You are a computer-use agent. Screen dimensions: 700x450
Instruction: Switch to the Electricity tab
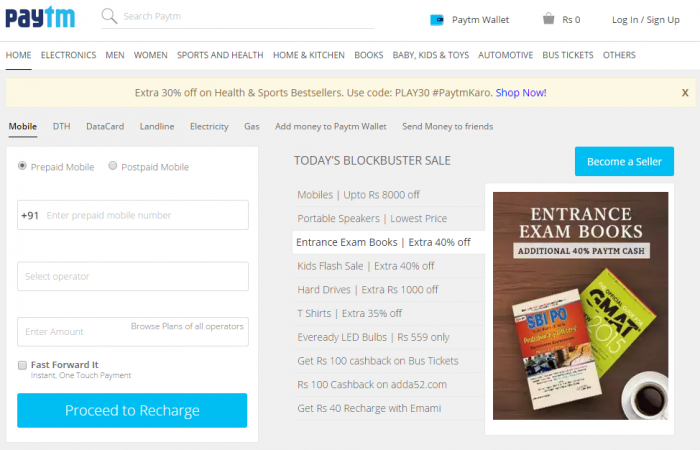point(209,127)
